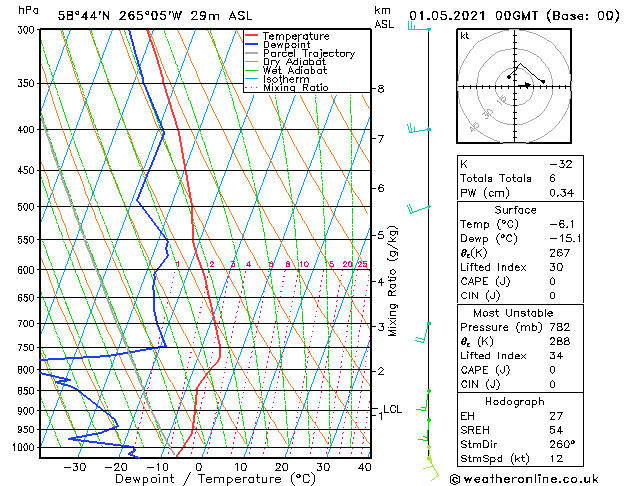
Task: Select the Mixing Ratio legend entry
Action: pos(295,88)
